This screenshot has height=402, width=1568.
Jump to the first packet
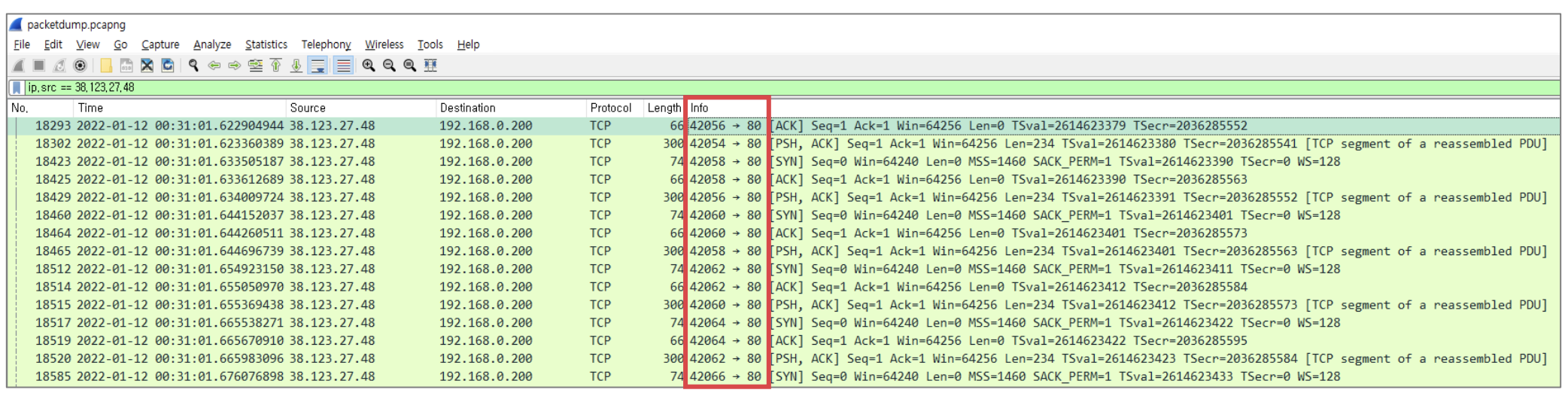276,65
